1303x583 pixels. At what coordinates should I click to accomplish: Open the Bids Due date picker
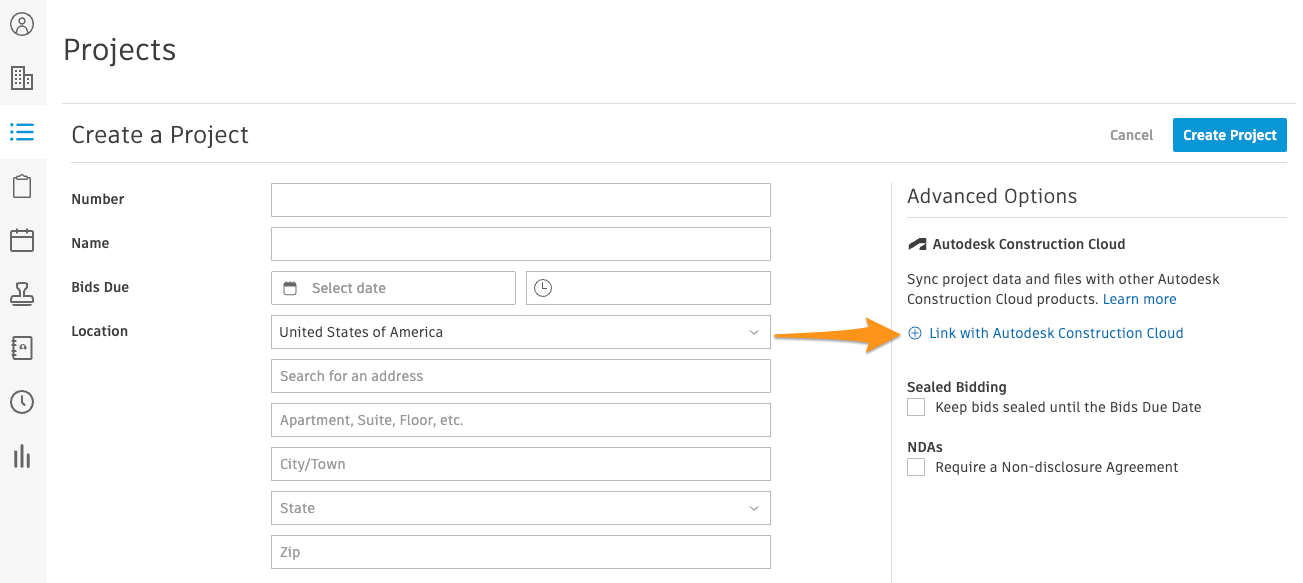point(393,288)
